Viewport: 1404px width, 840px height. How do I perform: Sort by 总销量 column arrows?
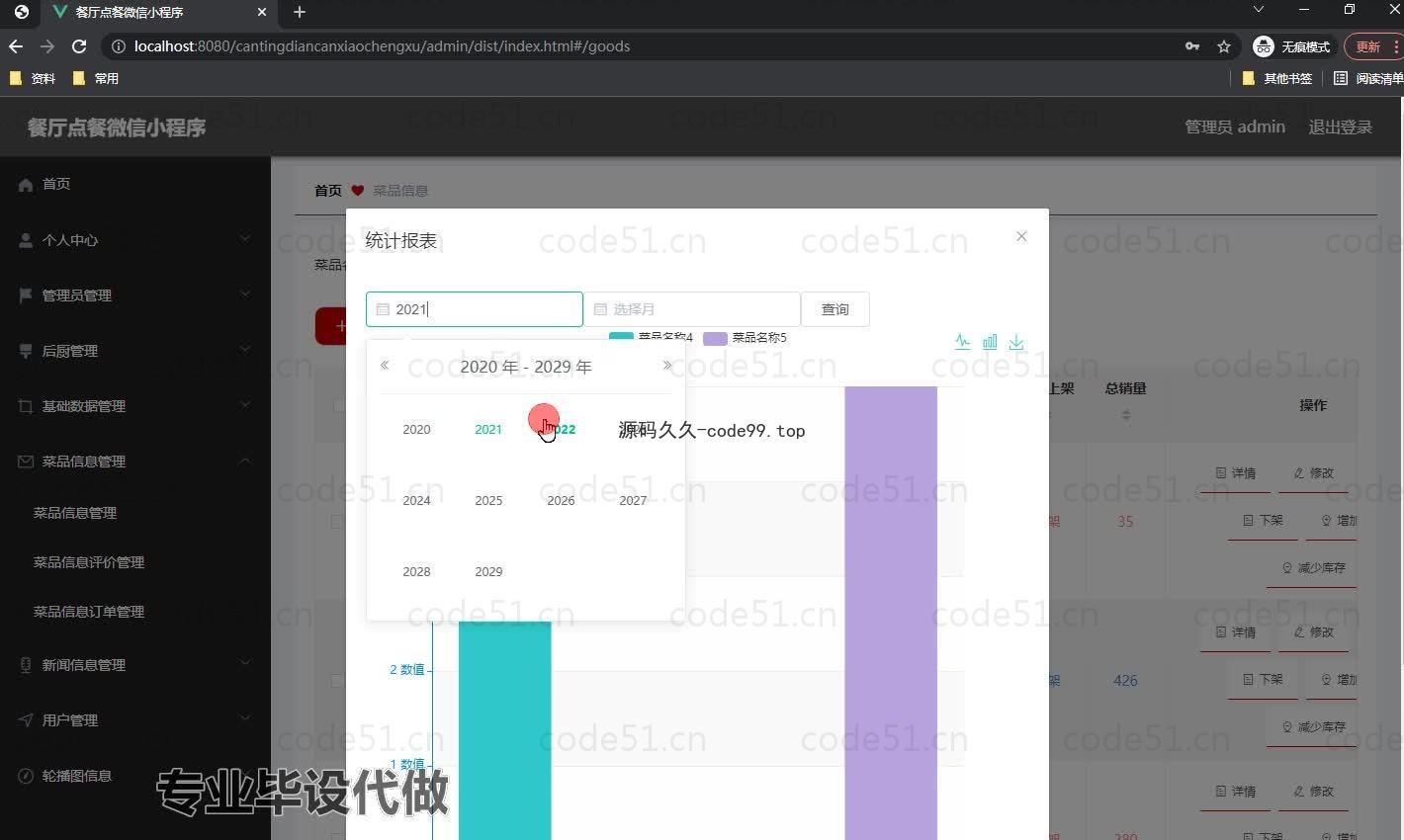(1126, 415)
